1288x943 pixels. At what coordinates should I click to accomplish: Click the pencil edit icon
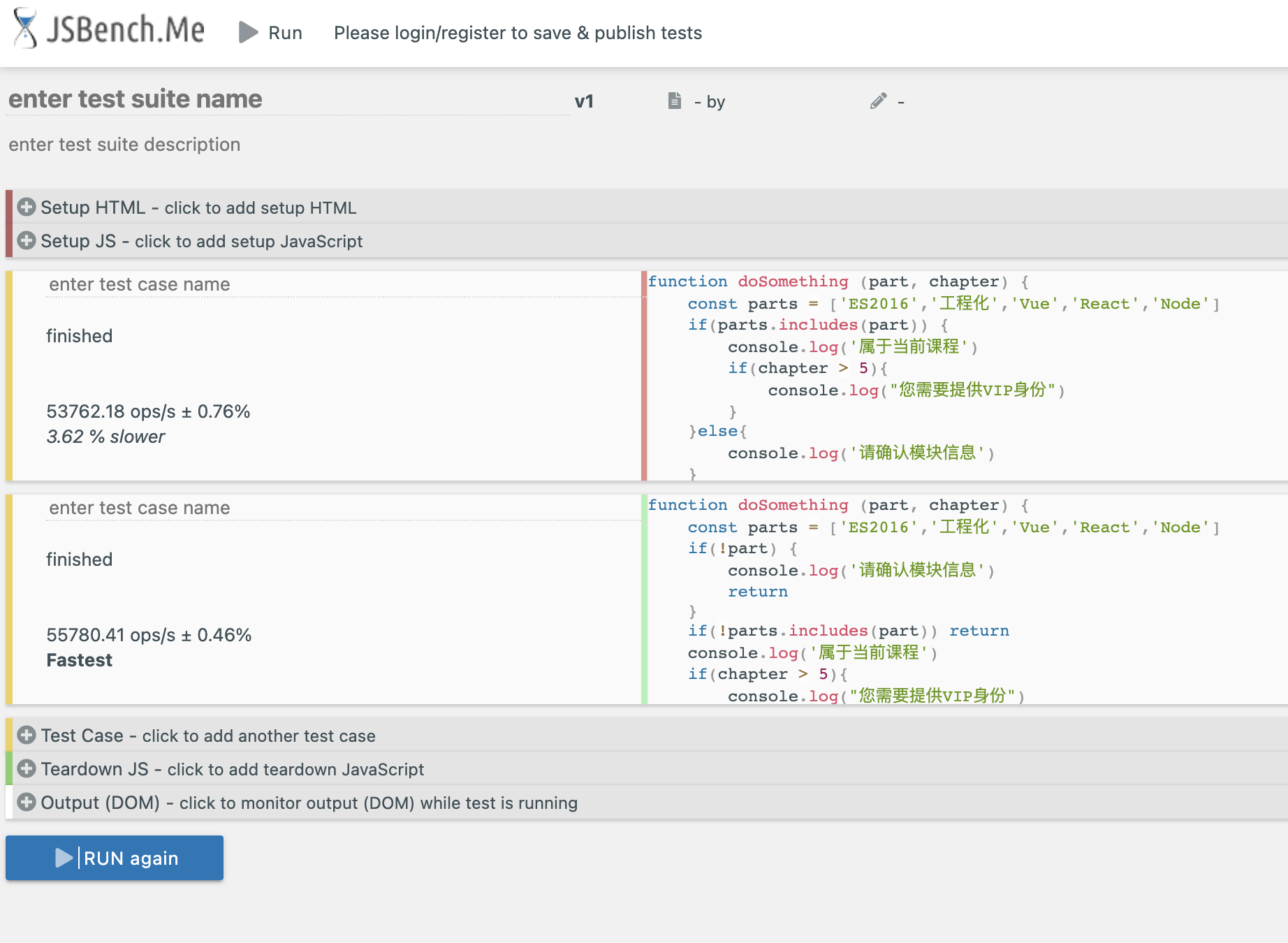click(878, 101)
